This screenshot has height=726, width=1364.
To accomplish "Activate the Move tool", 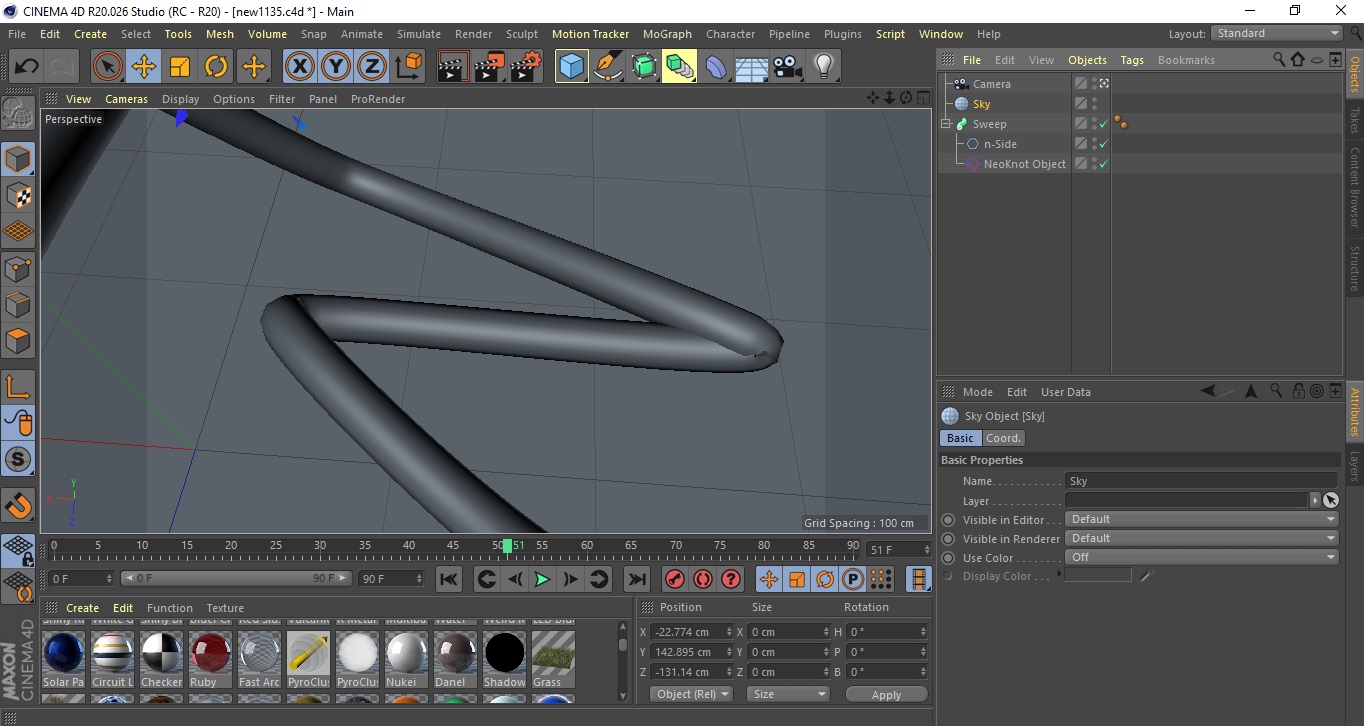I will [x=144, y=67].
